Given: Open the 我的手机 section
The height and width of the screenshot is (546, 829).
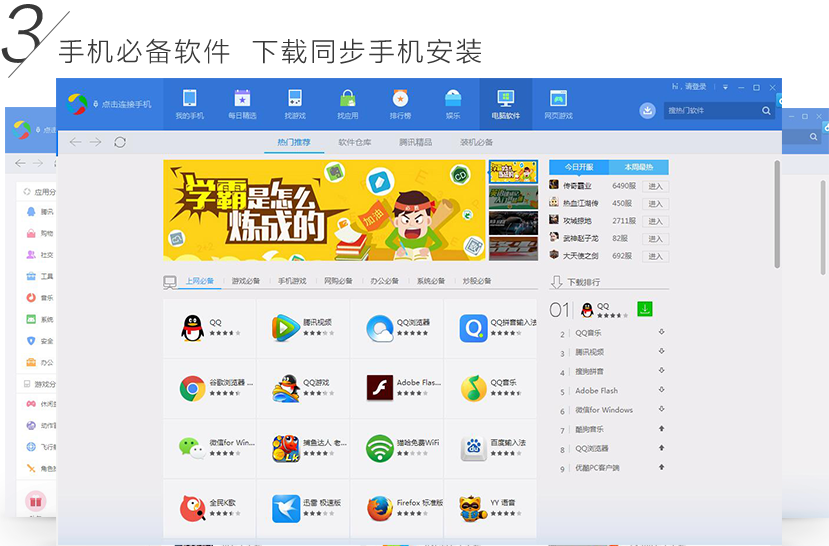Looking at the screenshot, I should [189, 104].
